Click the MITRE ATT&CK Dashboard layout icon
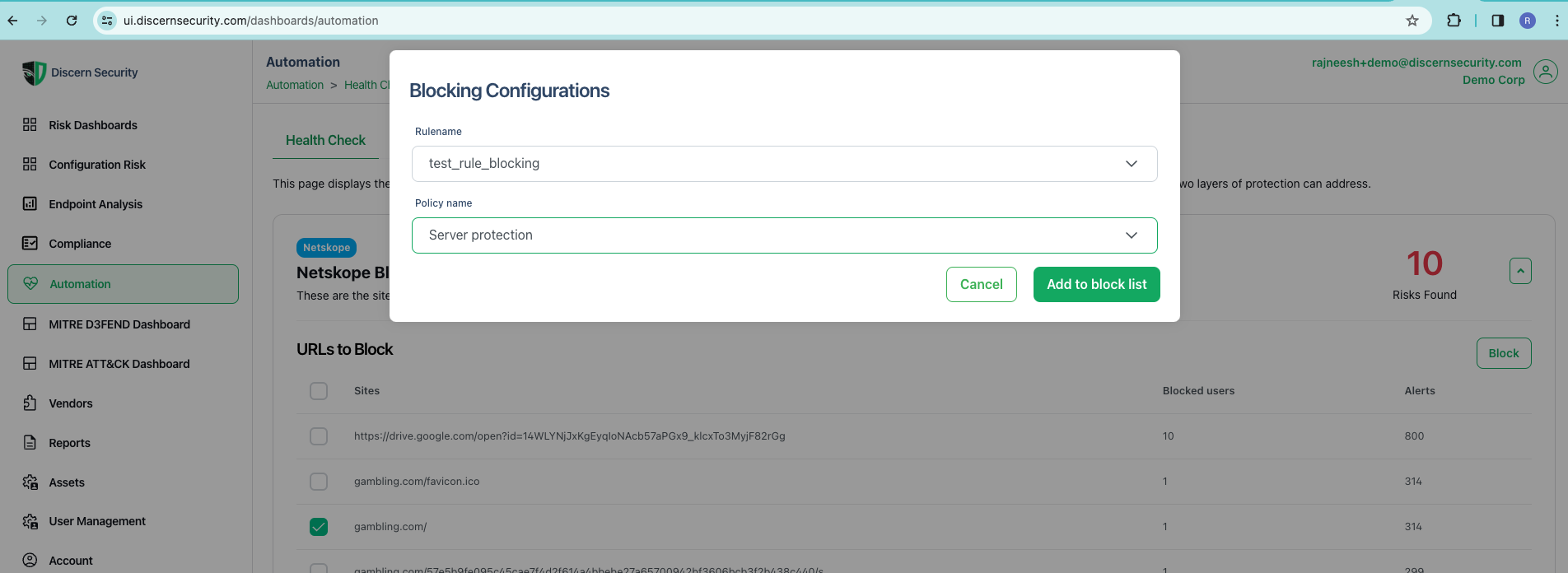This screenshot has height=573, width=1568. [30, 363]
